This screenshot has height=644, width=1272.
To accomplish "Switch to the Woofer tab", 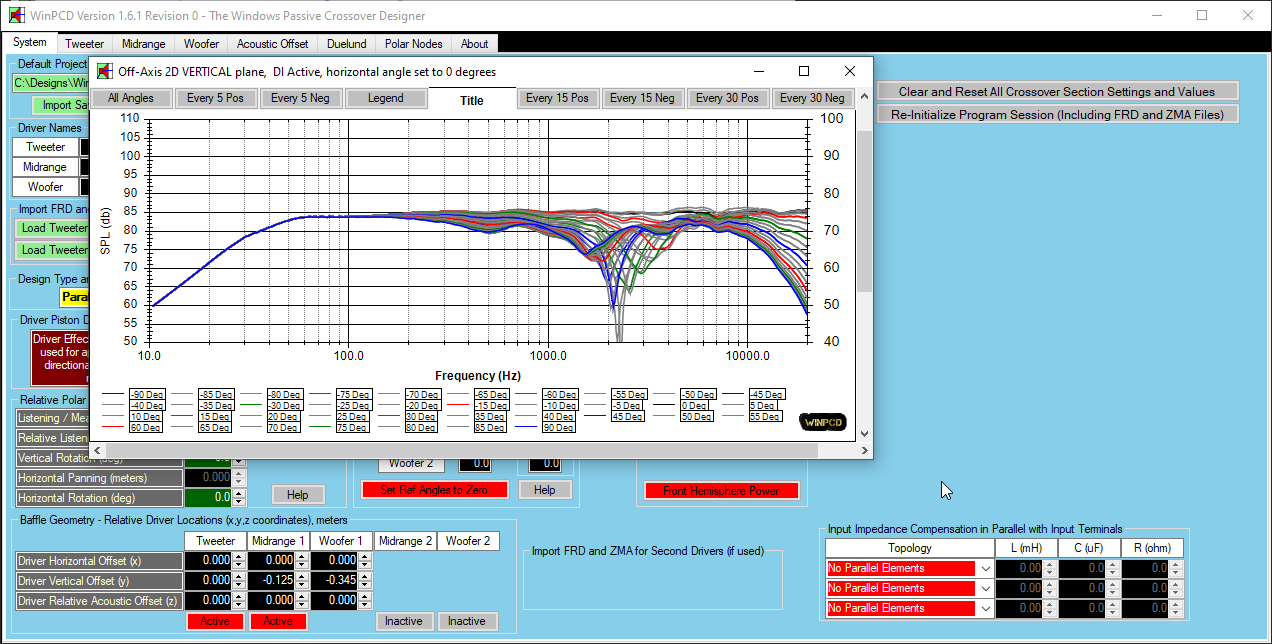I will tap(201, 44).
